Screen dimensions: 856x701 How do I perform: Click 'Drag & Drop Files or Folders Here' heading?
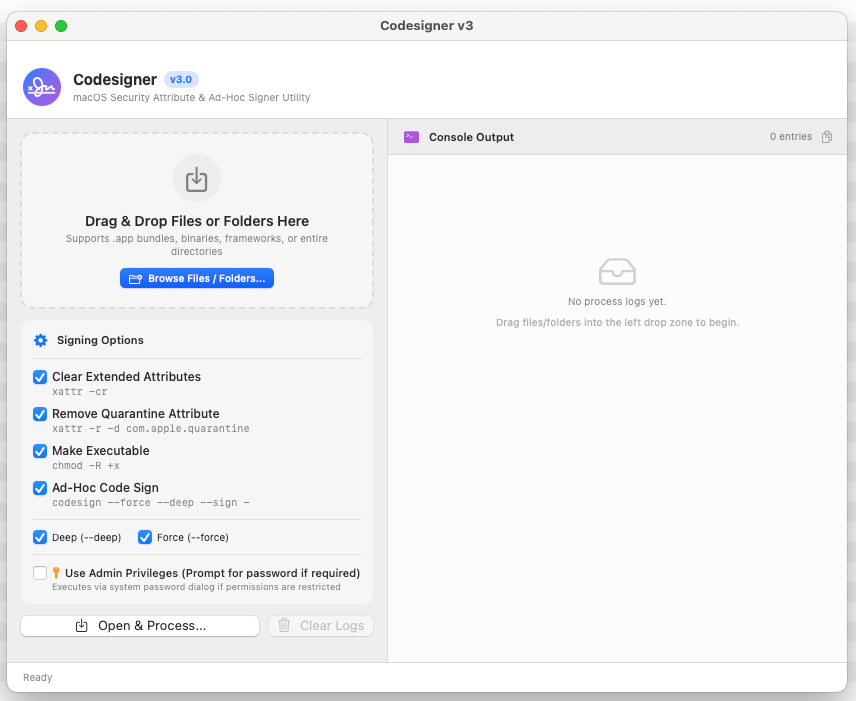tap(197, 221)
